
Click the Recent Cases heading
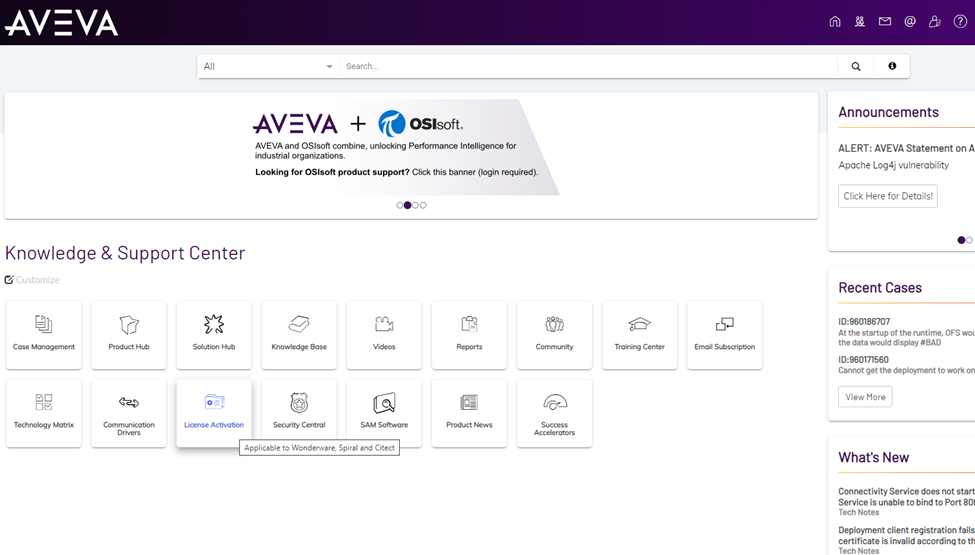[880, 288]
